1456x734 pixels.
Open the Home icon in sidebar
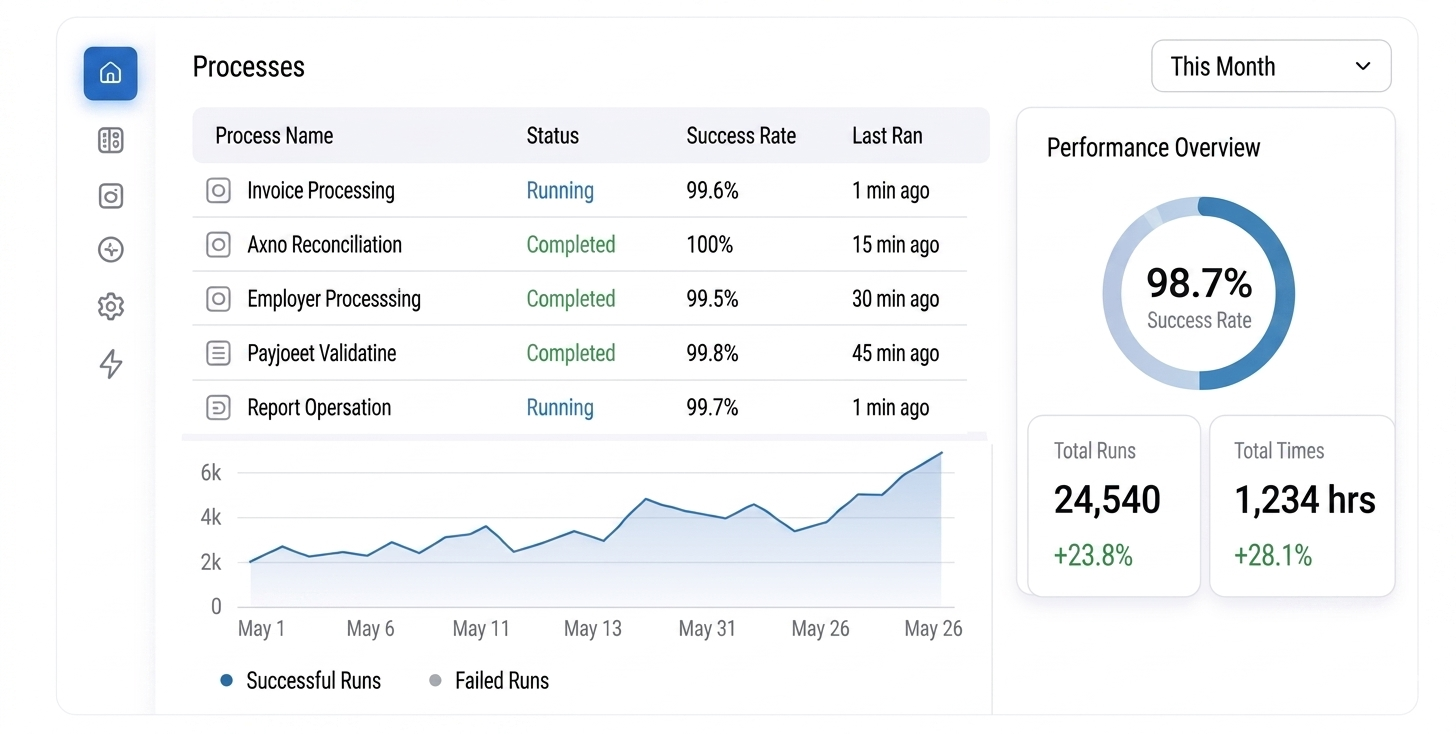(x=110, y=73)
